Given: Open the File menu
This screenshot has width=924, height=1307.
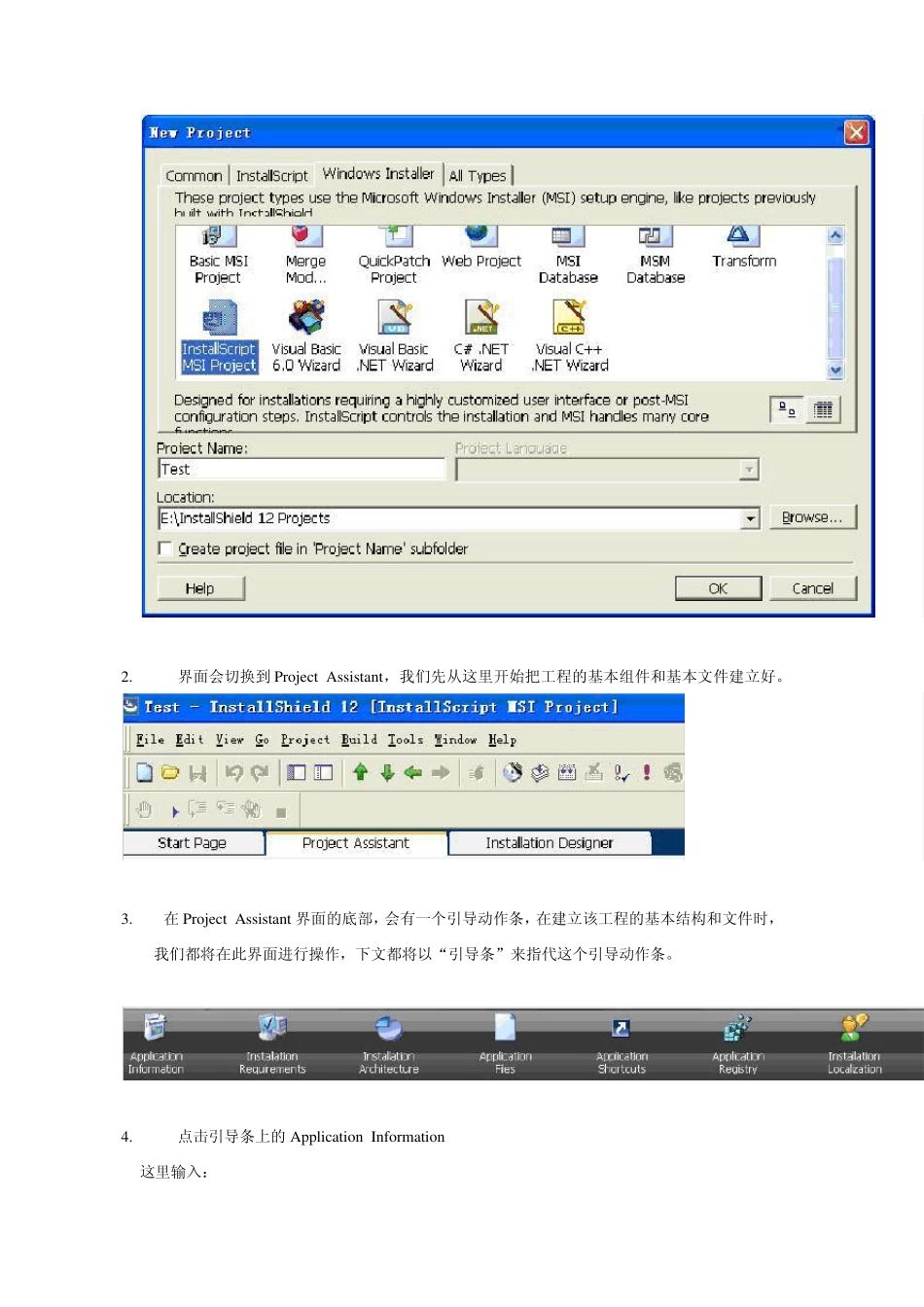Looking at the screenshot, I should pos(150,740).
